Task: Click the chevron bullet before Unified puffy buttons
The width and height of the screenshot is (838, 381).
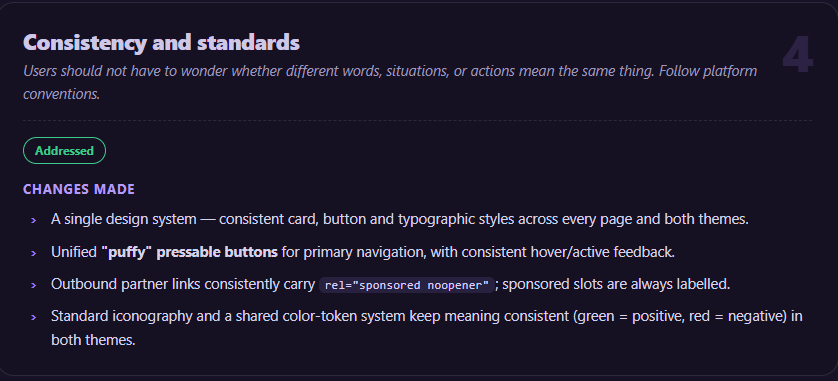Action: click(x=34, y=252)
